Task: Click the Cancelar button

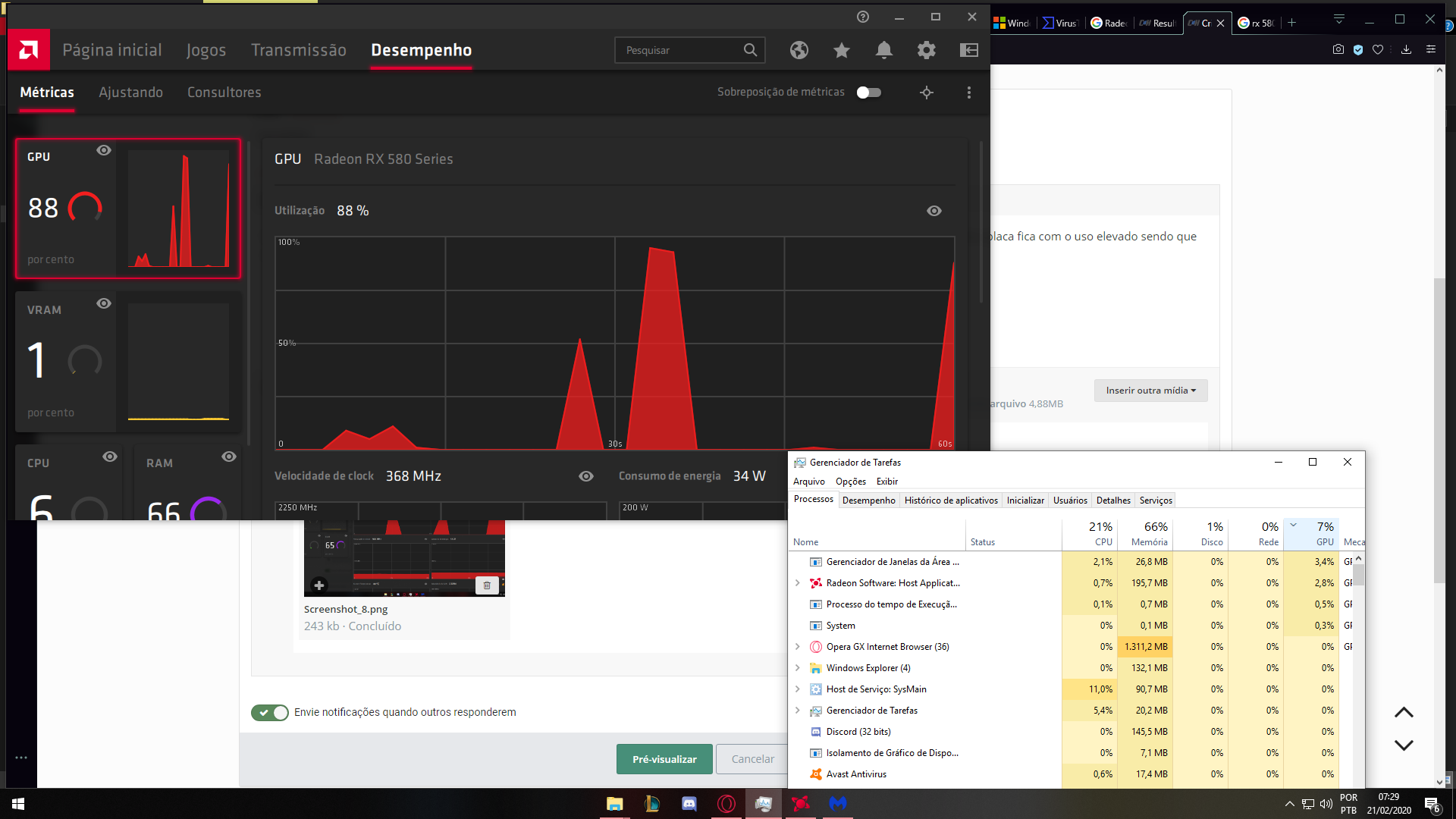Action: pos(752,759)
